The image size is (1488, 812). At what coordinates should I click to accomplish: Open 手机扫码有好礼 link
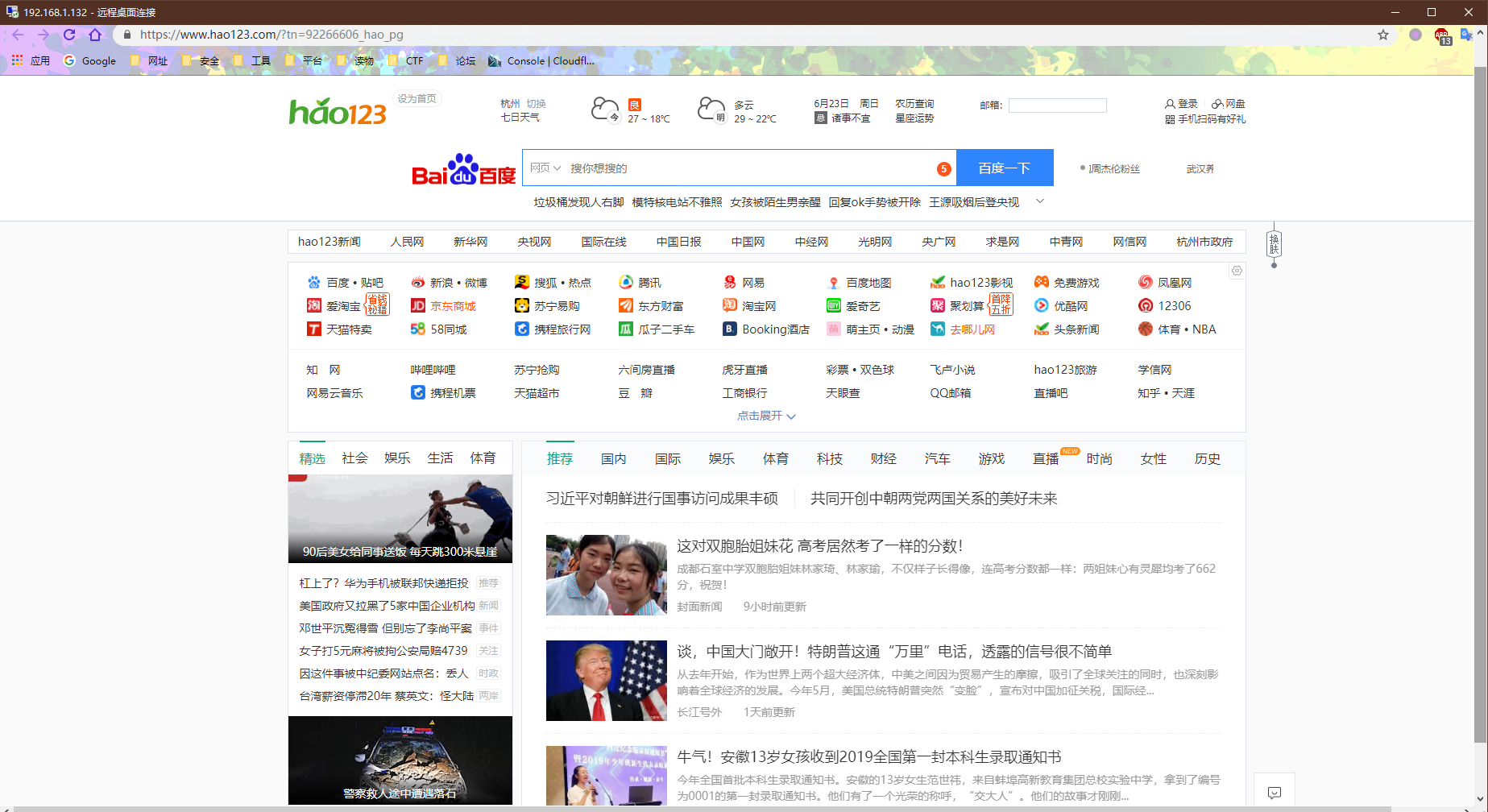click(x=1205, y=119)
